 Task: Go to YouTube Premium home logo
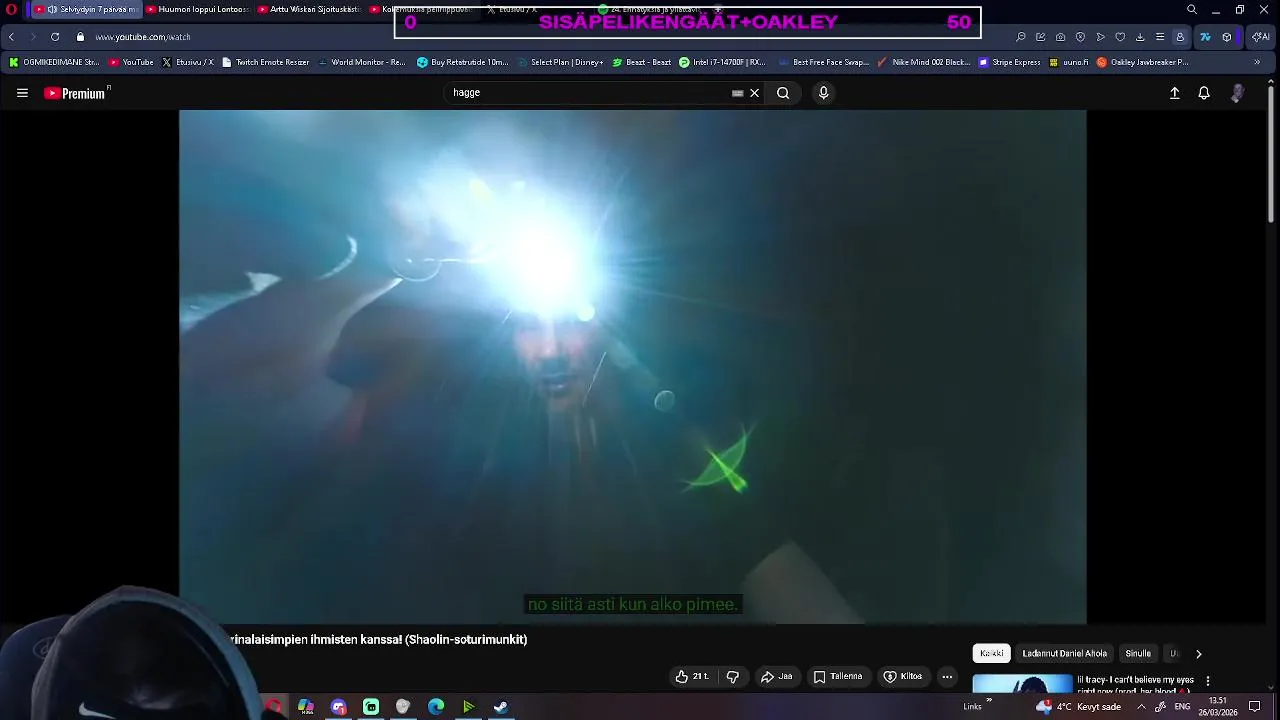(77, 93)
